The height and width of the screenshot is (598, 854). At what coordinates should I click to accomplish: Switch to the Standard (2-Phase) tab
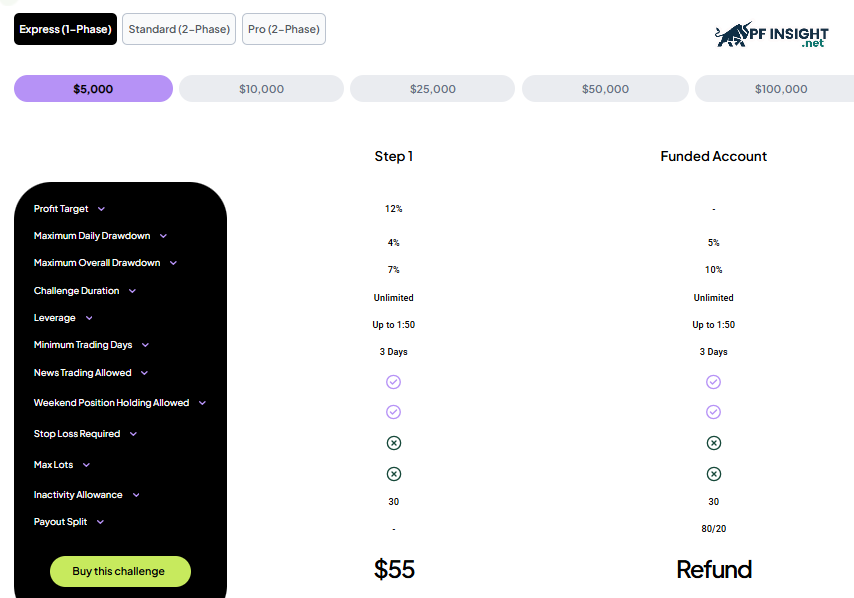pos(179,29)
